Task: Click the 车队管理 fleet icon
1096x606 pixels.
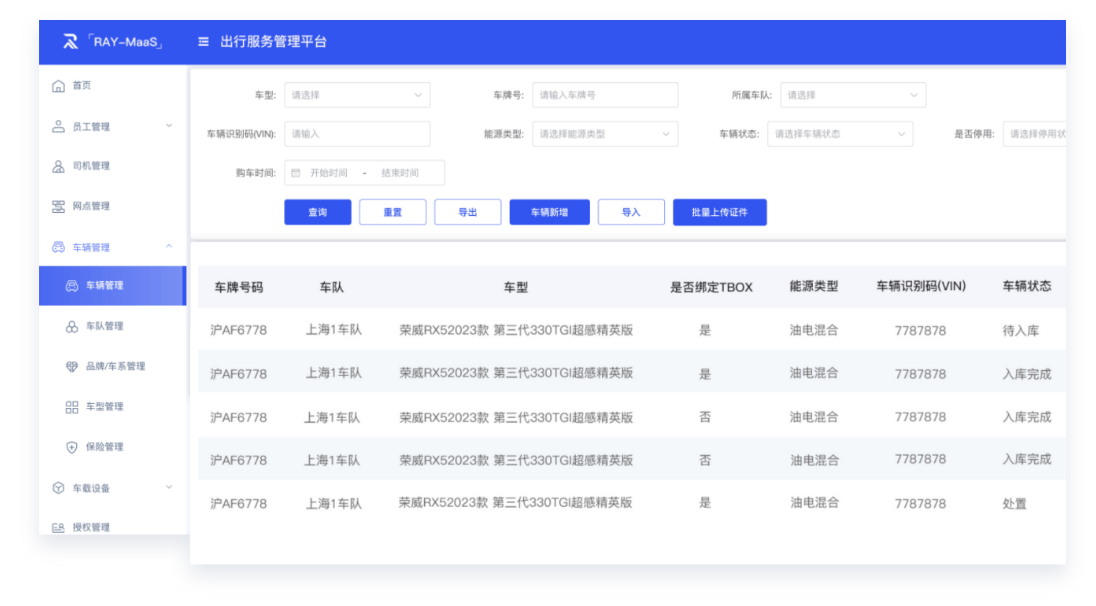Action: pyautogui.click(x=72, y=327)
